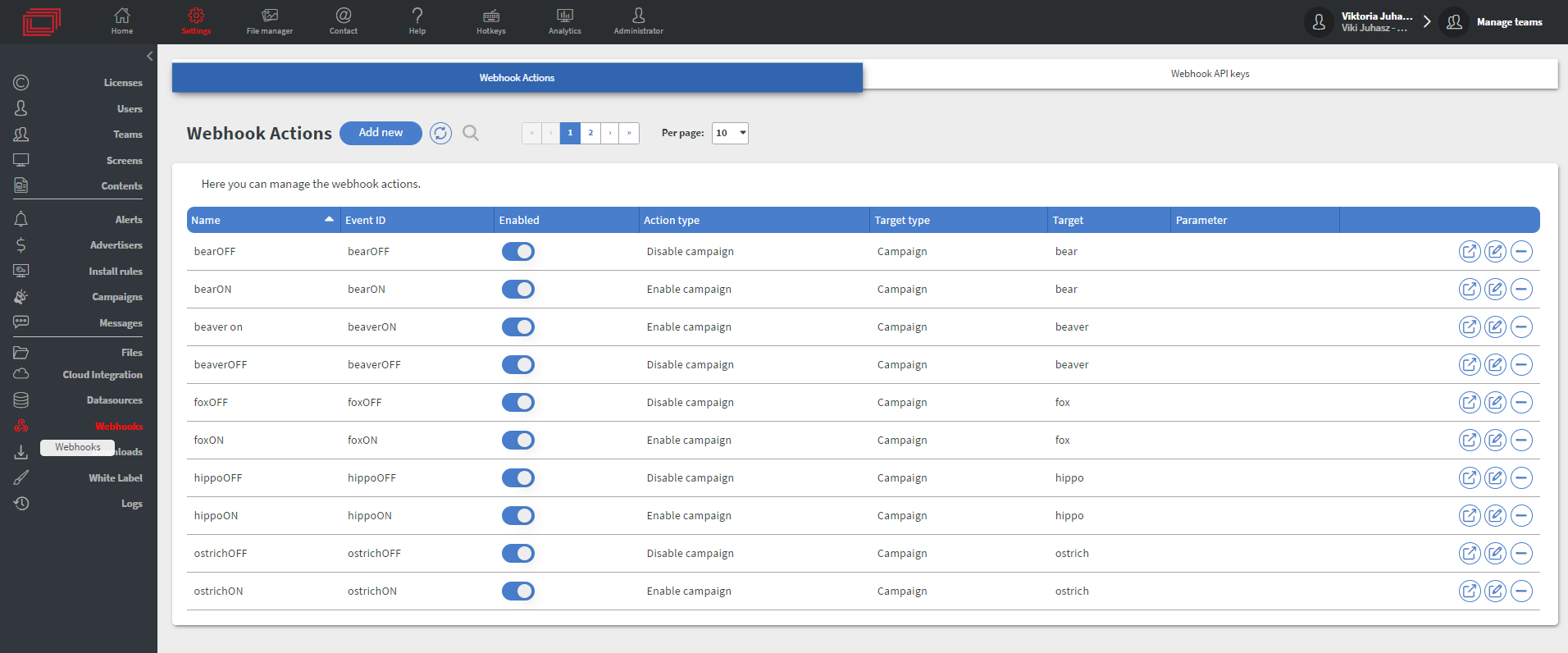Viewport: 1568px width, 653px height.
Task: Click the White Label brush sidebar icon
Action: coord(21,477)
